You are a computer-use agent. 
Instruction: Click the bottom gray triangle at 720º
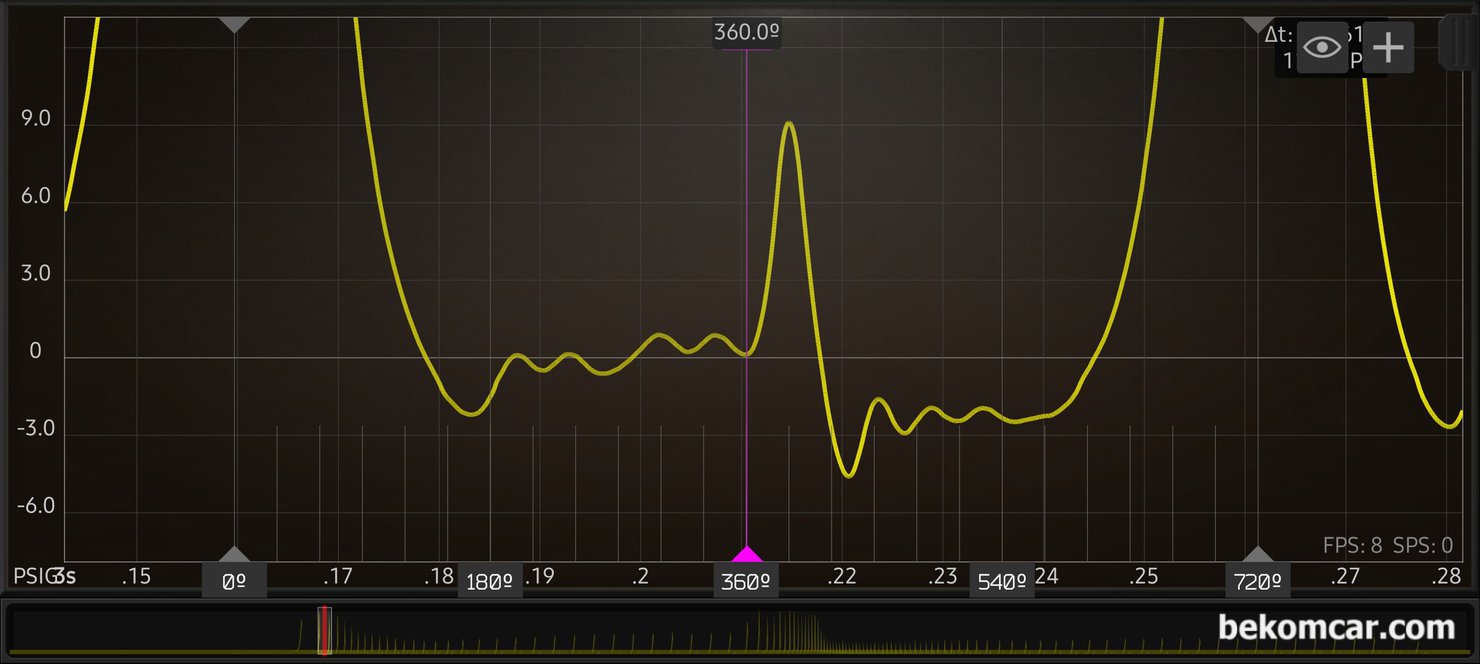(x=1257, y=554)
